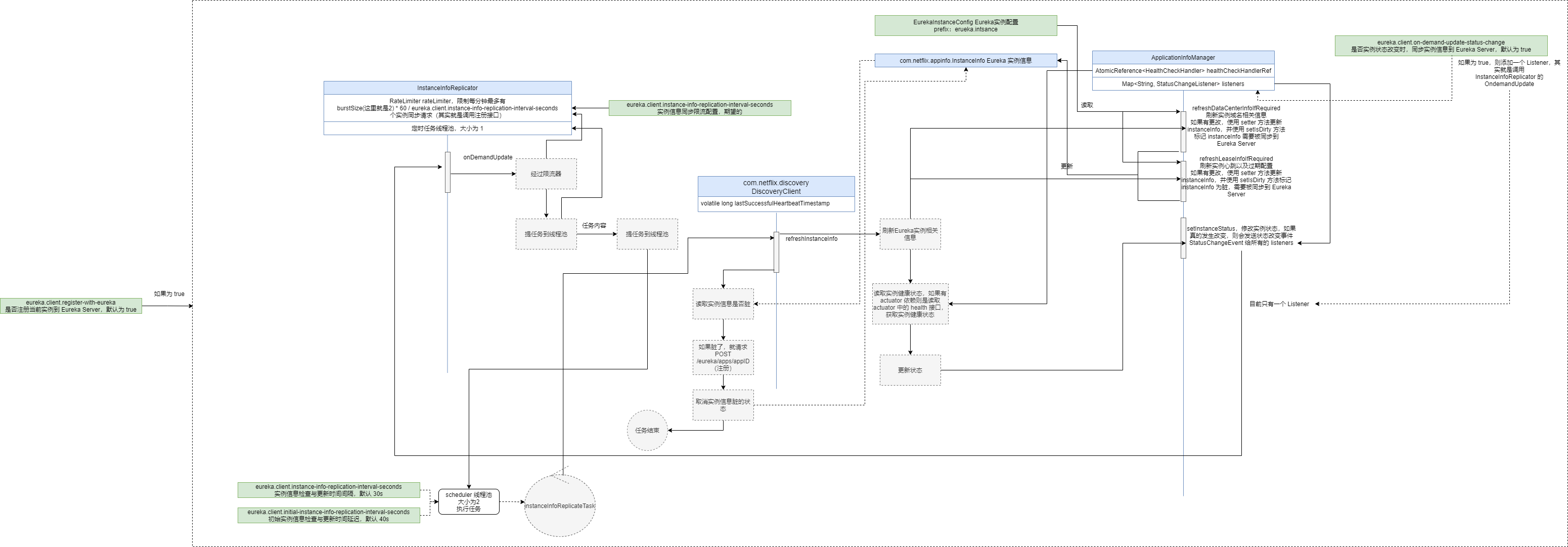Select the 刷新Eureka实例相关信息 box

(x=910, y=234)
